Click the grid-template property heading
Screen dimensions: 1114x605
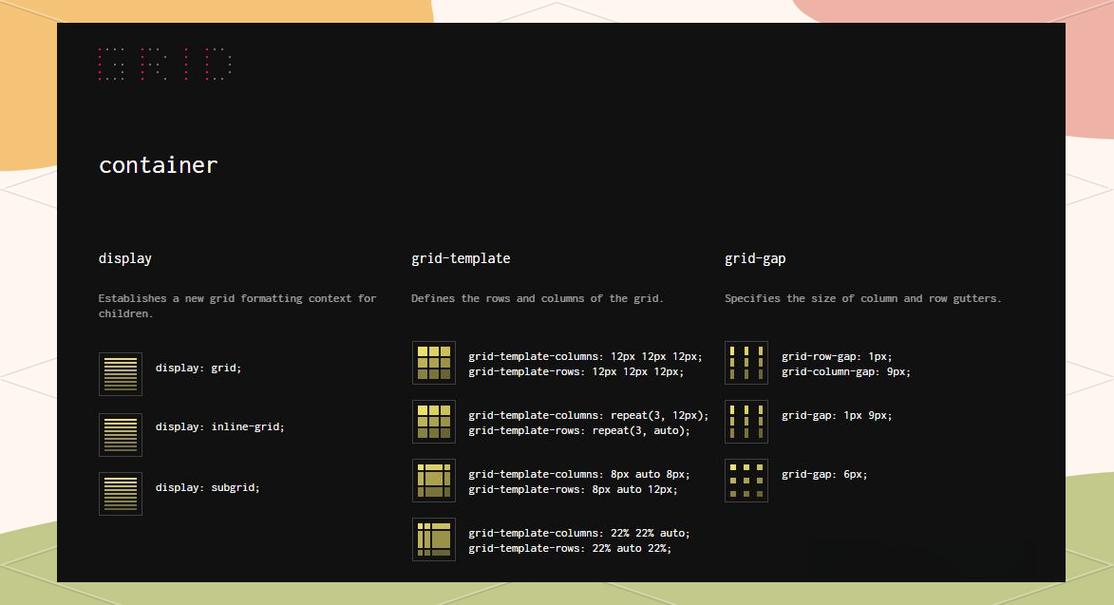pyautogui.click(x=460, y=258)
